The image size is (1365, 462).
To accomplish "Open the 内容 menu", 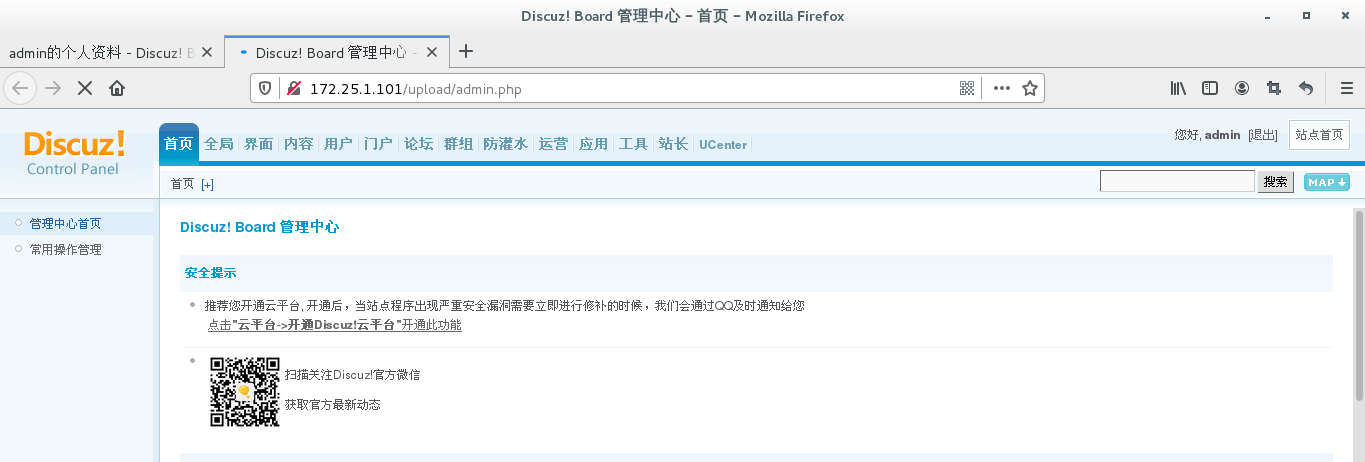I will (x=298, y=144).
